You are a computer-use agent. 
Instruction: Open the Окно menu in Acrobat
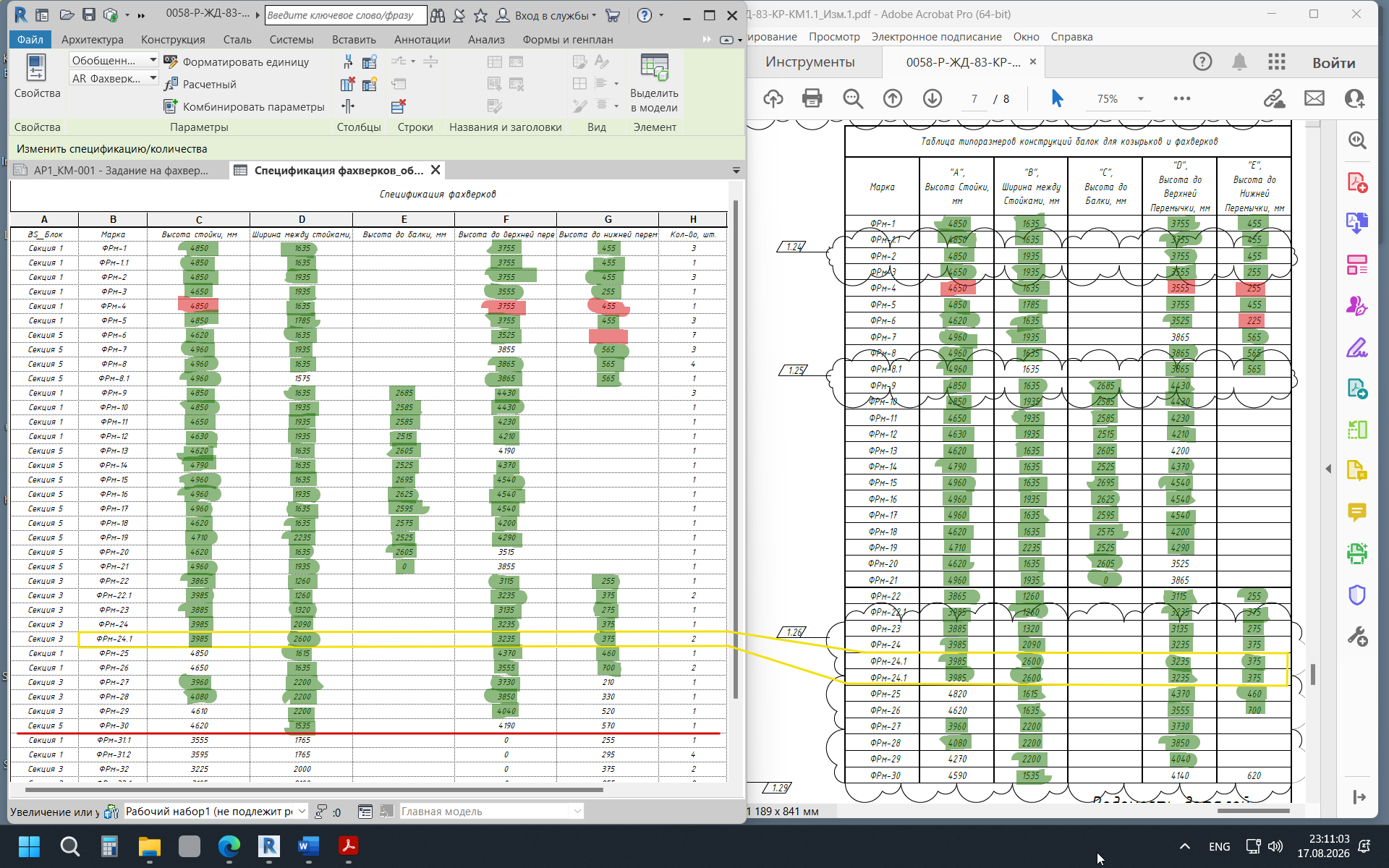click(x=1026, y=37)
